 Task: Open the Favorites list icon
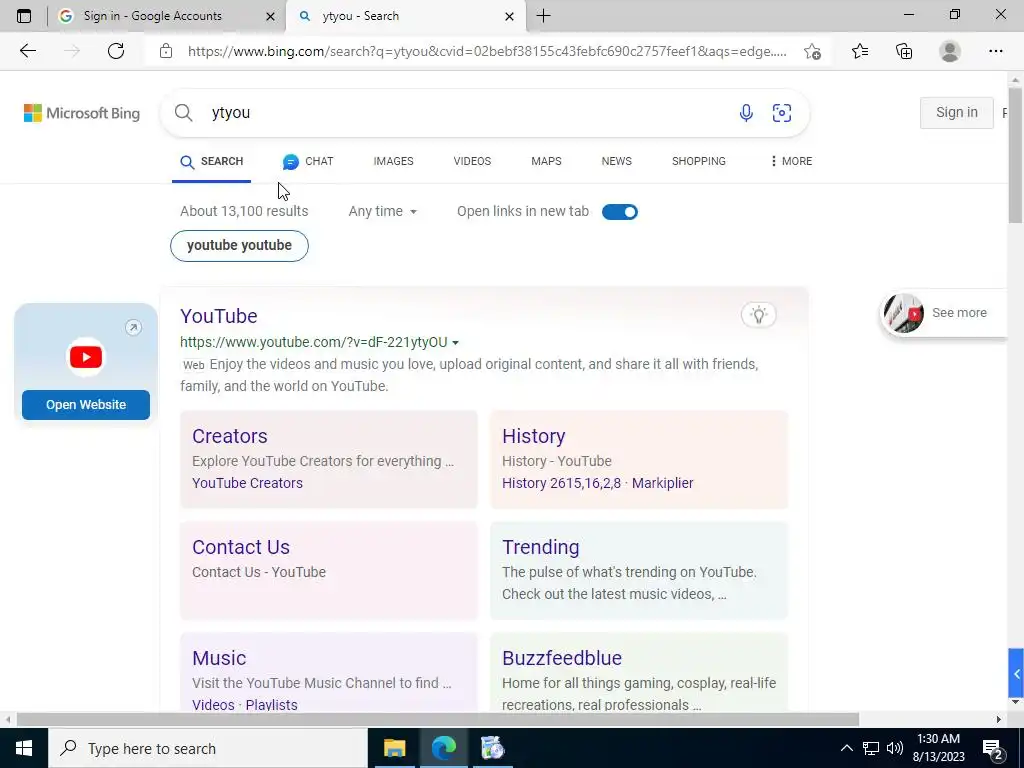(860, 51)
